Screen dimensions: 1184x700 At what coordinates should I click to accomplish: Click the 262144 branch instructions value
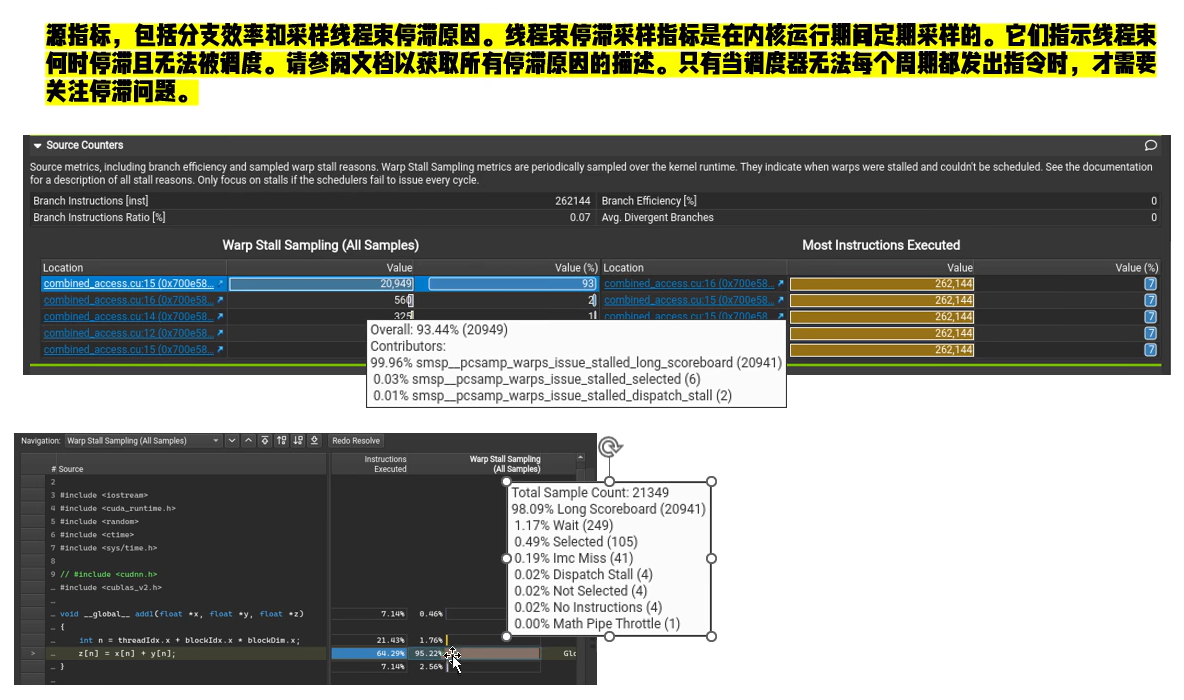pyautogui.click(x=572, y=200)
